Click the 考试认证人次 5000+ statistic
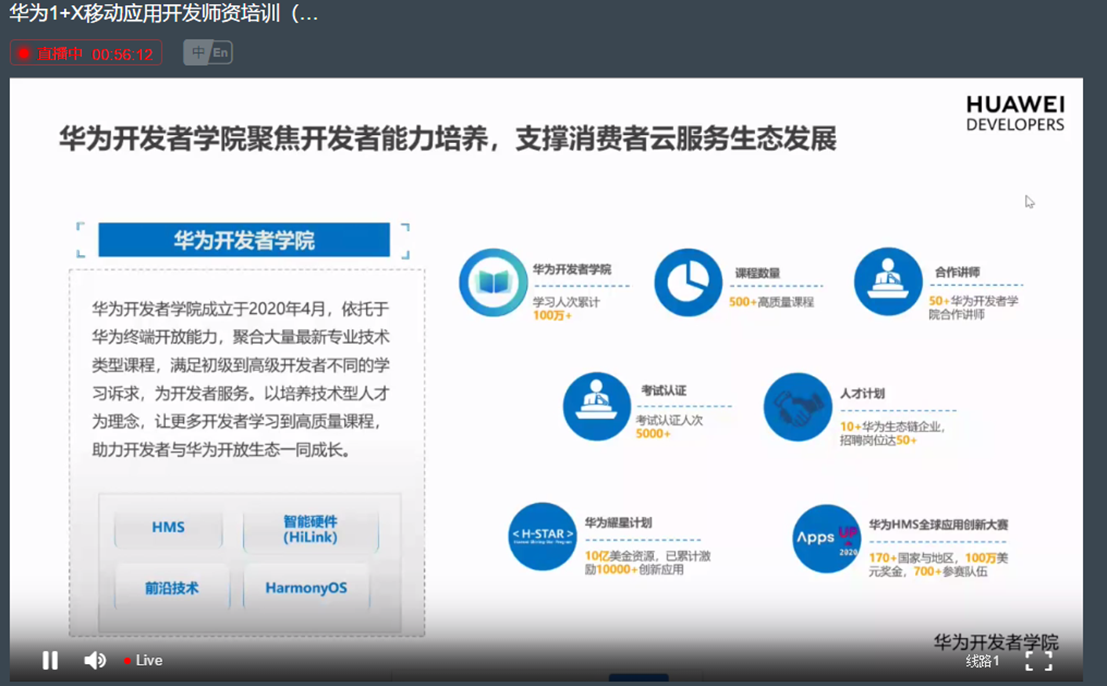Image resolution: width=1107 pixels, height=686 pixels. (x=669, y=426)
